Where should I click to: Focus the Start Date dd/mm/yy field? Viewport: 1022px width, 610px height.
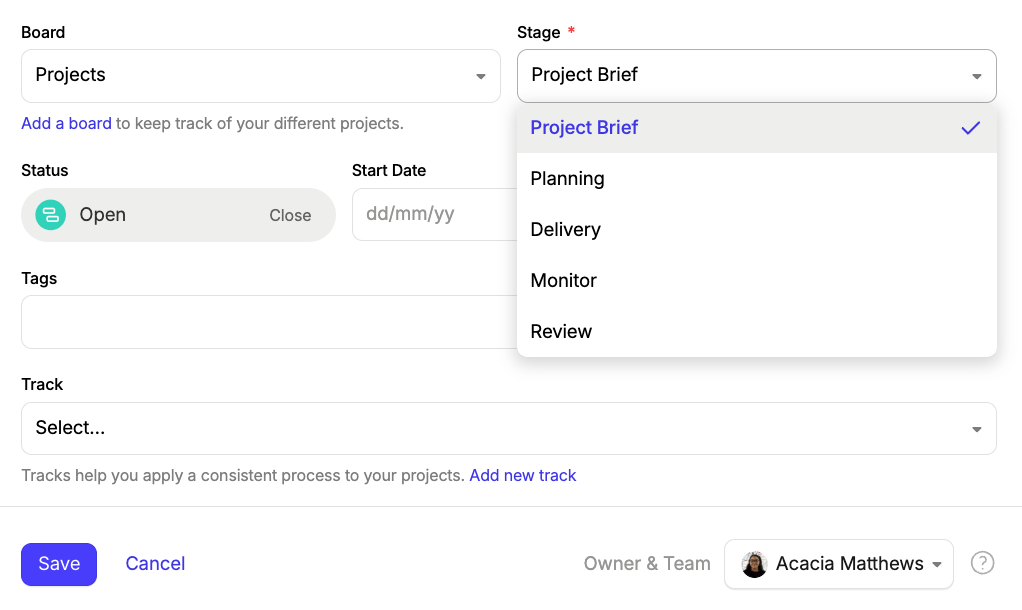[434, 214]
